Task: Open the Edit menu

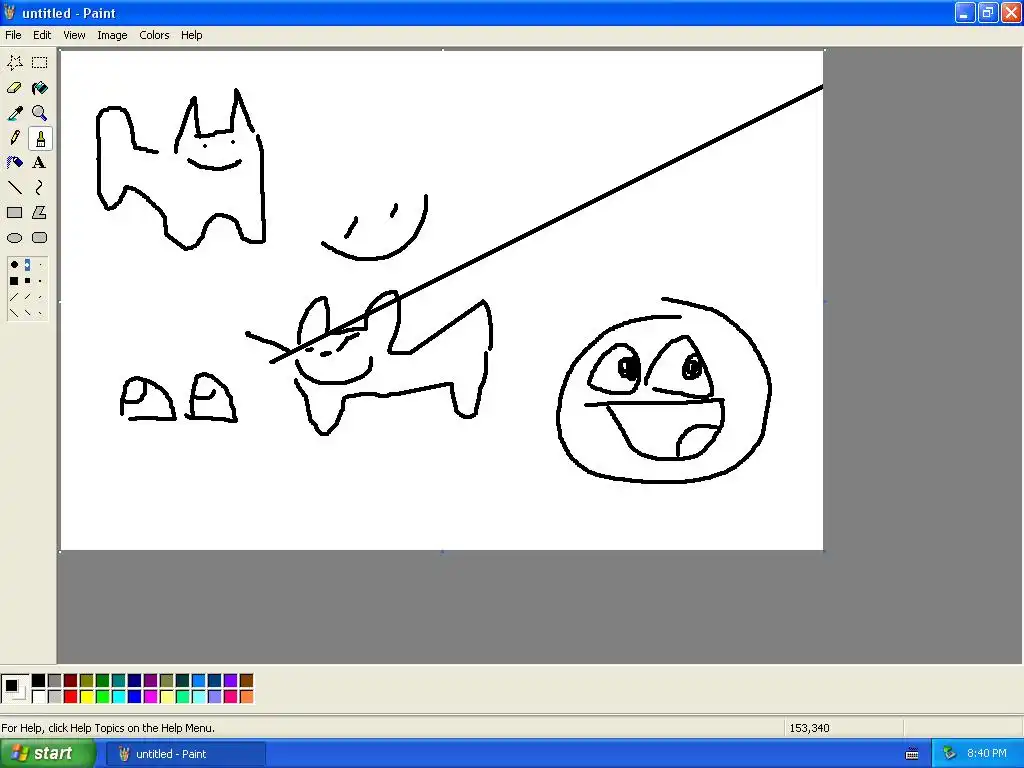Action: (42, 35)
